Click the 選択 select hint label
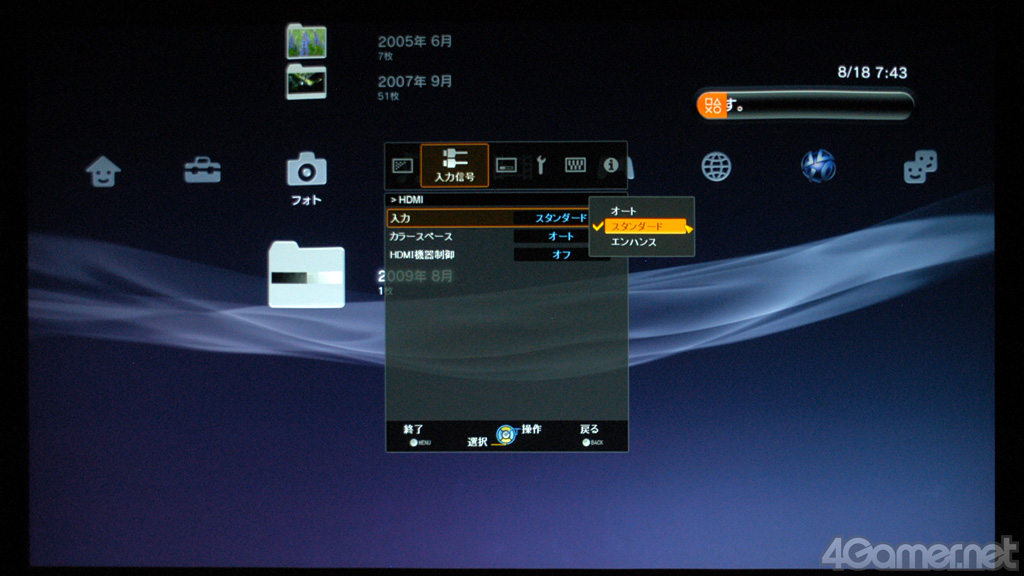The height and width of the screenshot is (576, 1024). 477,442
